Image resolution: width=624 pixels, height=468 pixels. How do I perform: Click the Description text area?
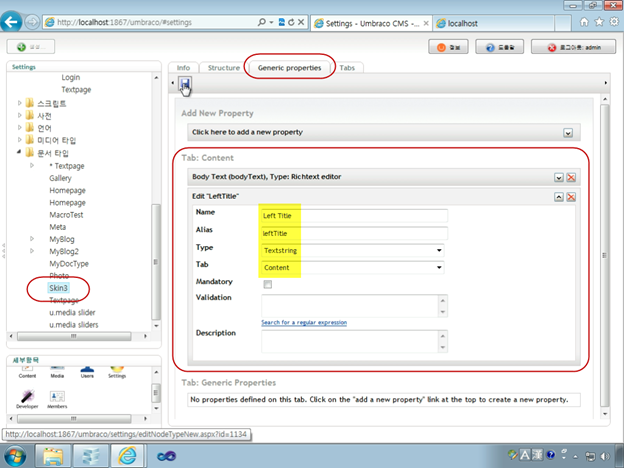[x=354, y=341]
